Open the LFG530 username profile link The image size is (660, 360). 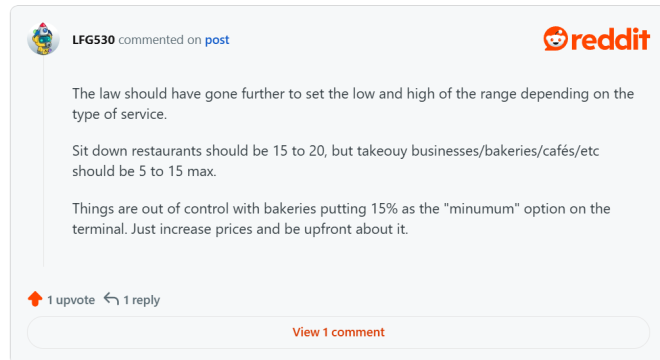93,40
